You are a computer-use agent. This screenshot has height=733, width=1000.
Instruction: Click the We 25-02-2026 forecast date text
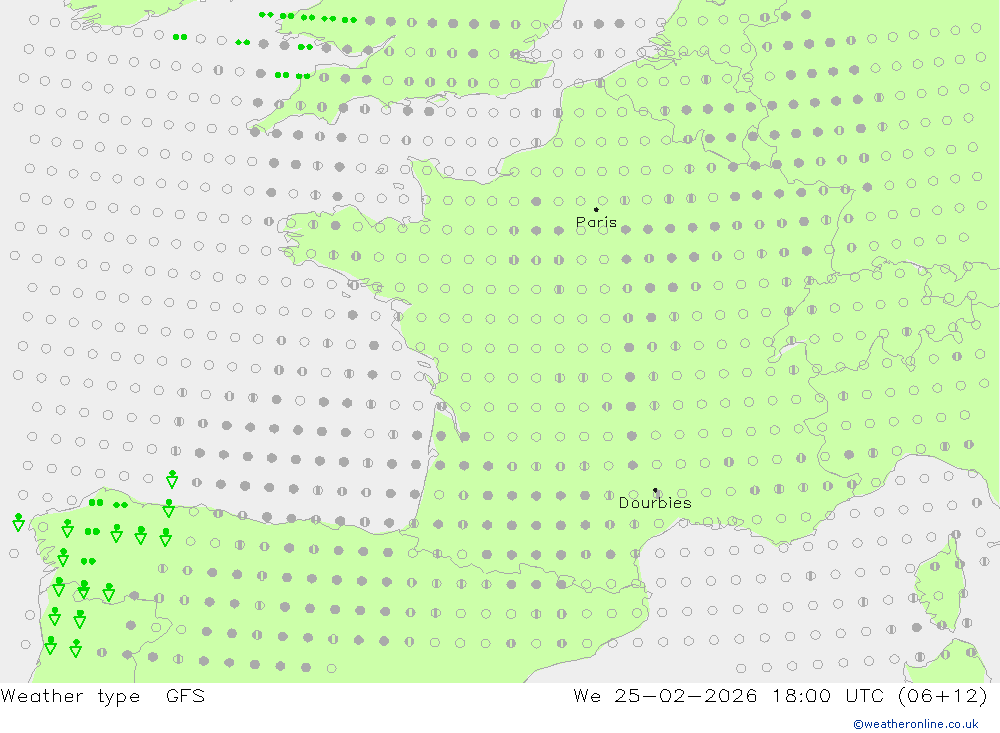[665, 696]
